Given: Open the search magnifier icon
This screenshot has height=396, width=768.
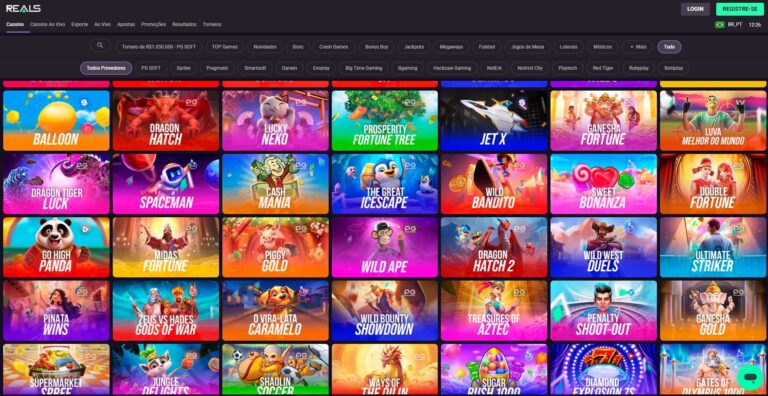Looking at the screenshot, I should click(100, 46).
